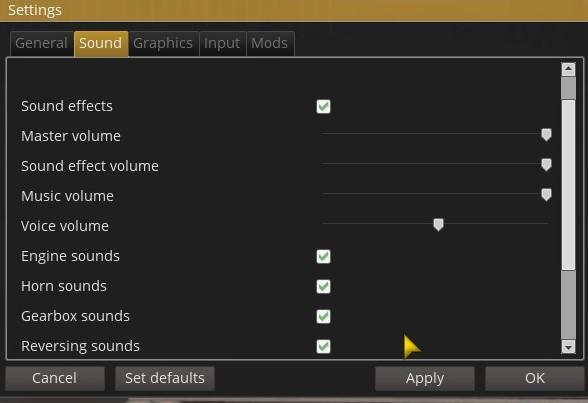Click the Music volume slider handle

point(546,195)
